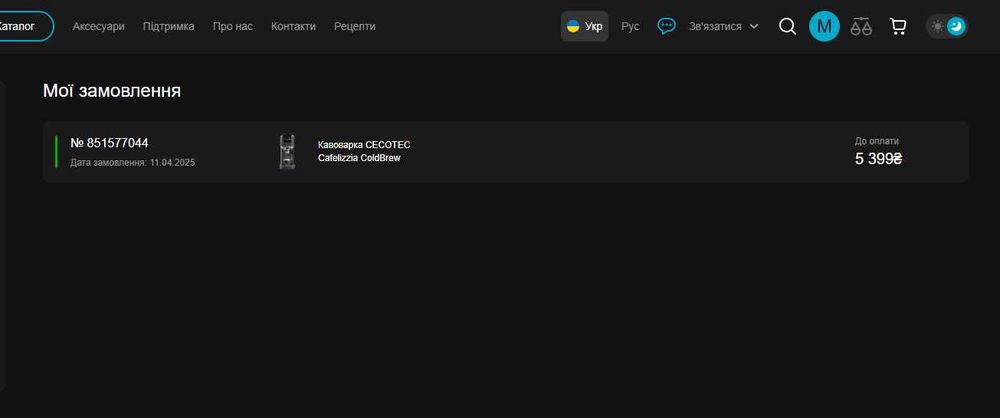Open the Каталог menu button
This screenshot has height=418, width=1000.
(20, 26)
